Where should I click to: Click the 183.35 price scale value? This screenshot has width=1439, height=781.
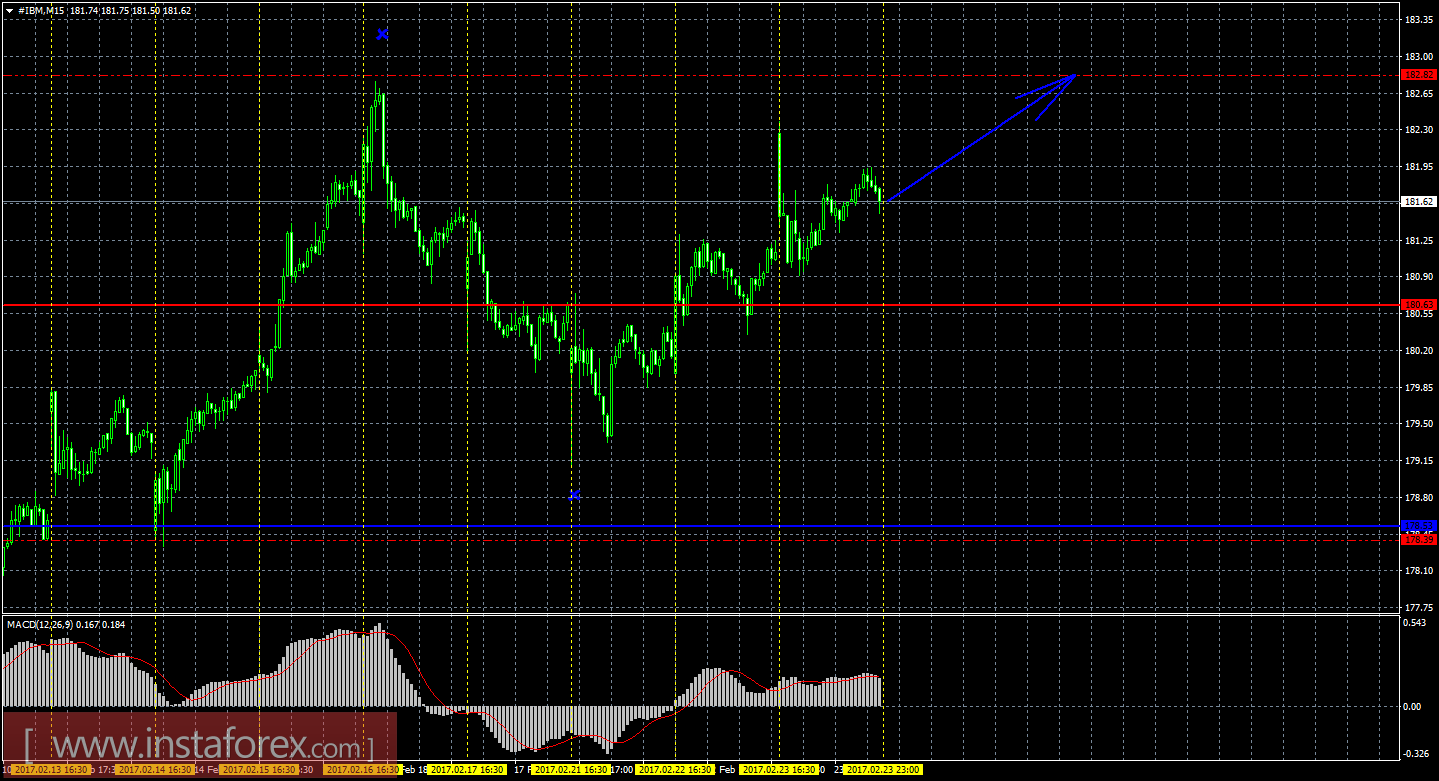(x=1420, y=20)
